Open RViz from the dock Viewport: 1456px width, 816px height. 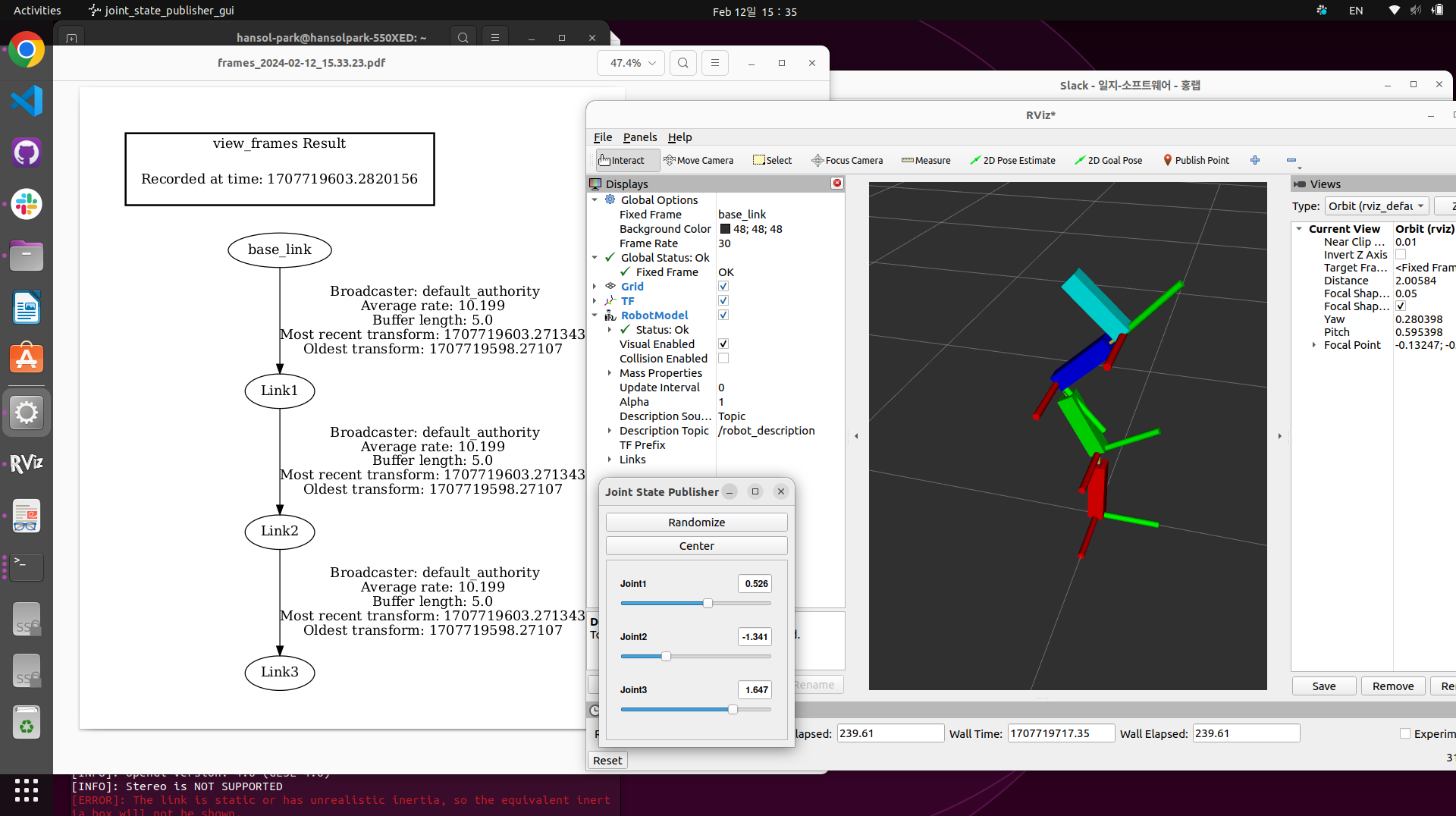click(27, 463)
